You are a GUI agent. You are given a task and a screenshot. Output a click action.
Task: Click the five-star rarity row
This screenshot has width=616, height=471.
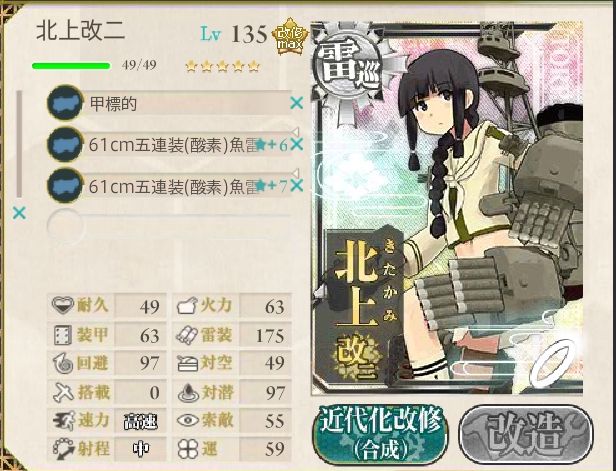point(222,66)
